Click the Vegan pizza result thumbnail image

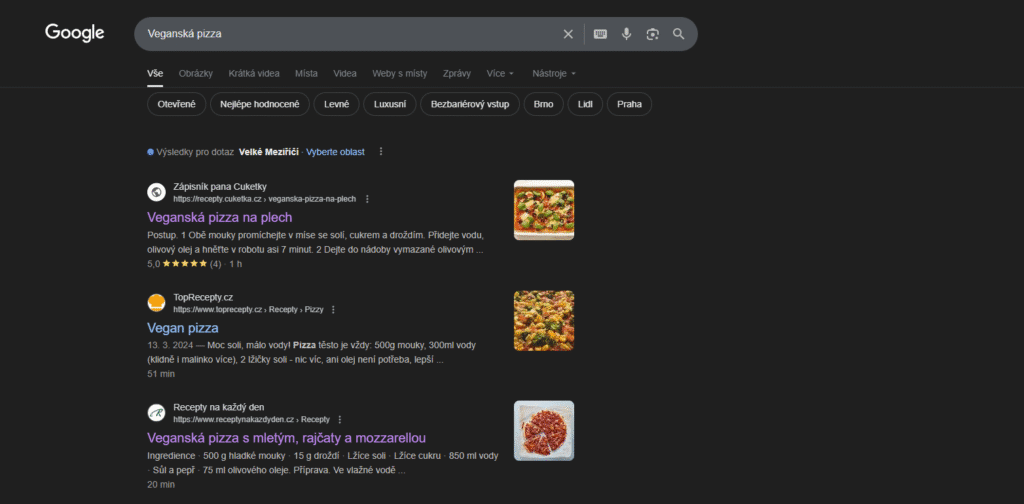[544, 320]
